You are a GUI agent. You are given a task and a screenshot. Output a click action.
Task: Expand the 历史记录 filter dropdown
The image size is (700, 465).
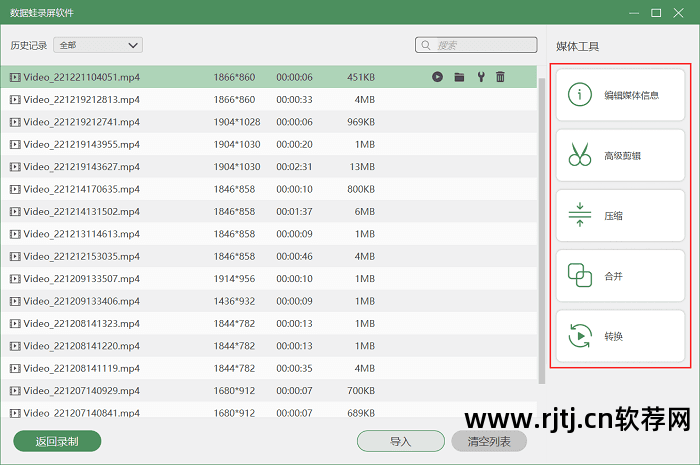pos(97,45)
